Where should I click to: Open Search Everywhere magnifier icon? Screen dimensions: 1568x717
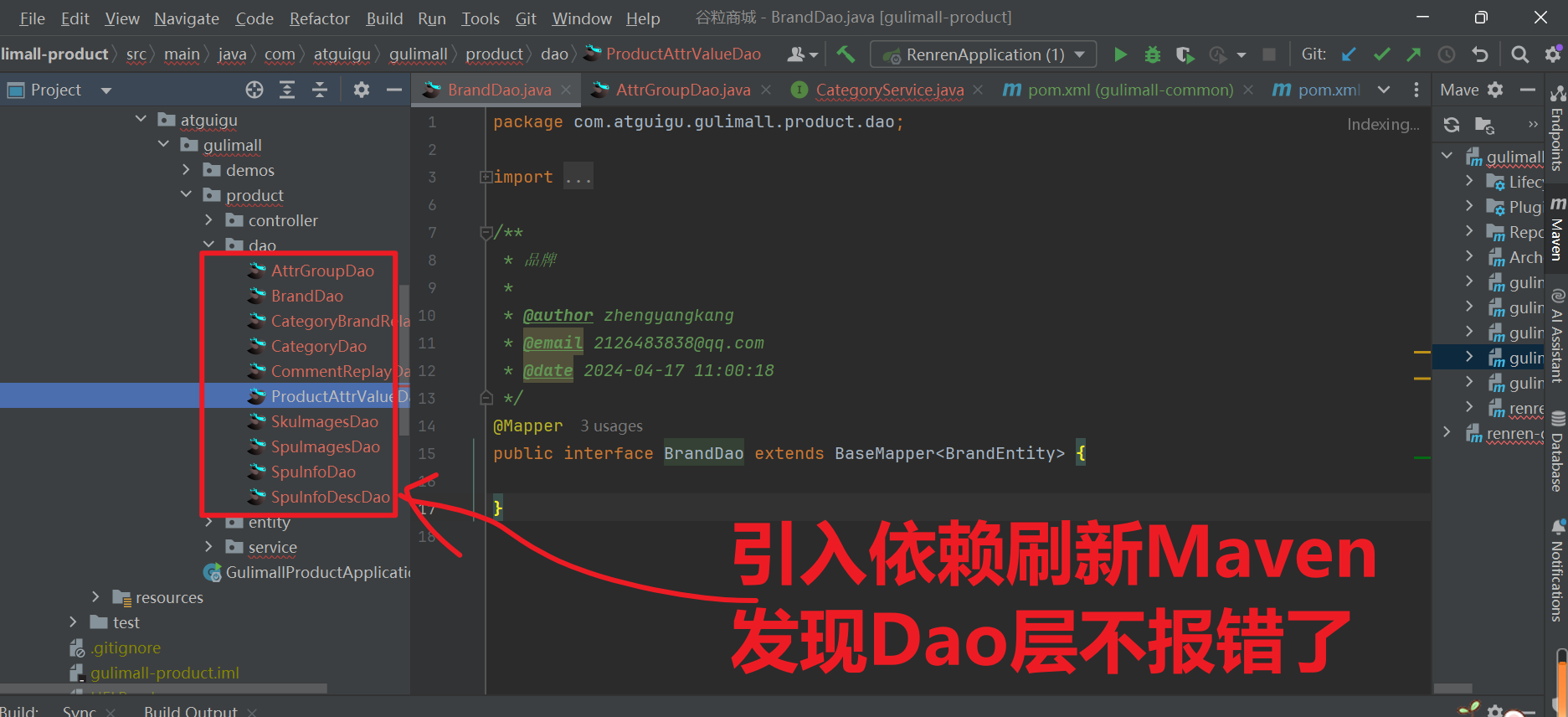(x=1519, y=54)
